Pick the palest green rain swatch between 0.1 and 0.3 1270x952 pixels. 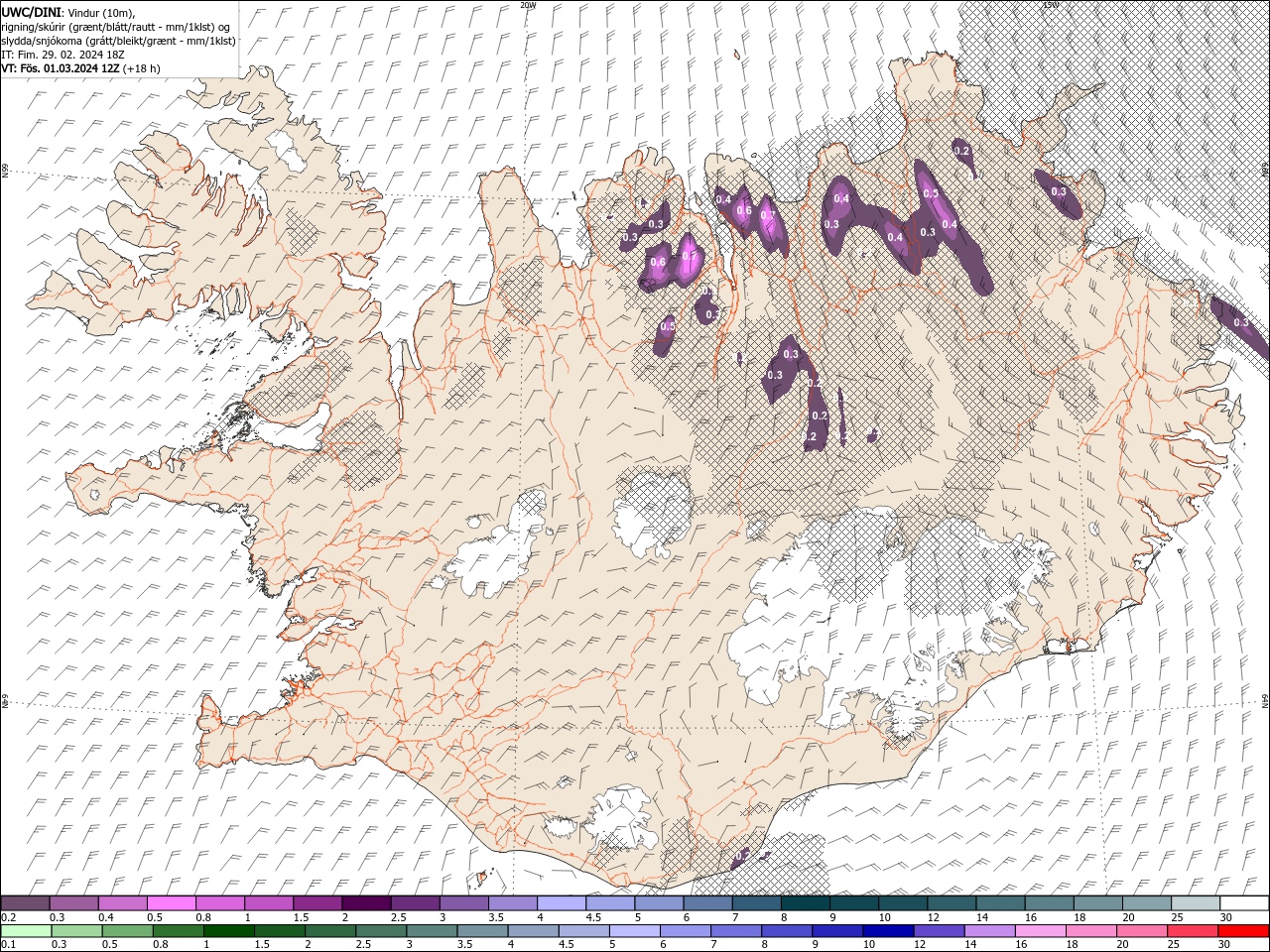pyautogui.click(x=27, y=931)
